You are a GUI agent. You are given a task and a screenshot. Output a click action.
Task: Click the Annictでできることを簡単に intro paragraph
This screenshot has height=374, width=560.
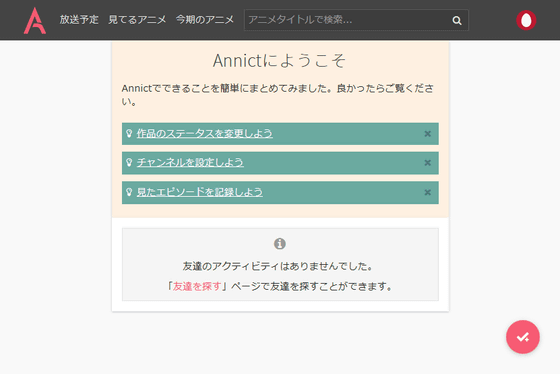278,95
